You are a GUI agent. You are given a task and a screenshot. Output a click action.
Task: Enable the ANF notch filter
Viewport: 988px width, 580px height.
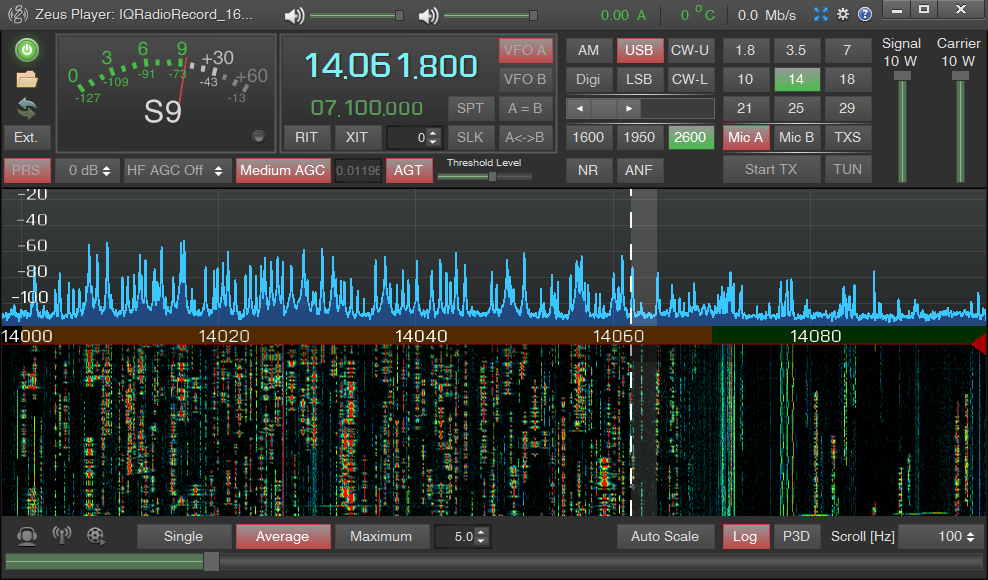pyautogui.click(x=639, y=170)
